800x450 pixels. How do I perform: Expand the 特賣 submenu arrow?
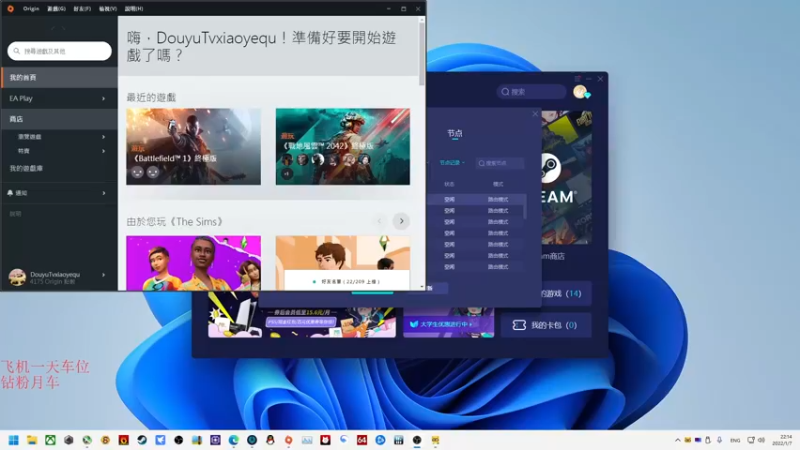click(x=104, y=151)
